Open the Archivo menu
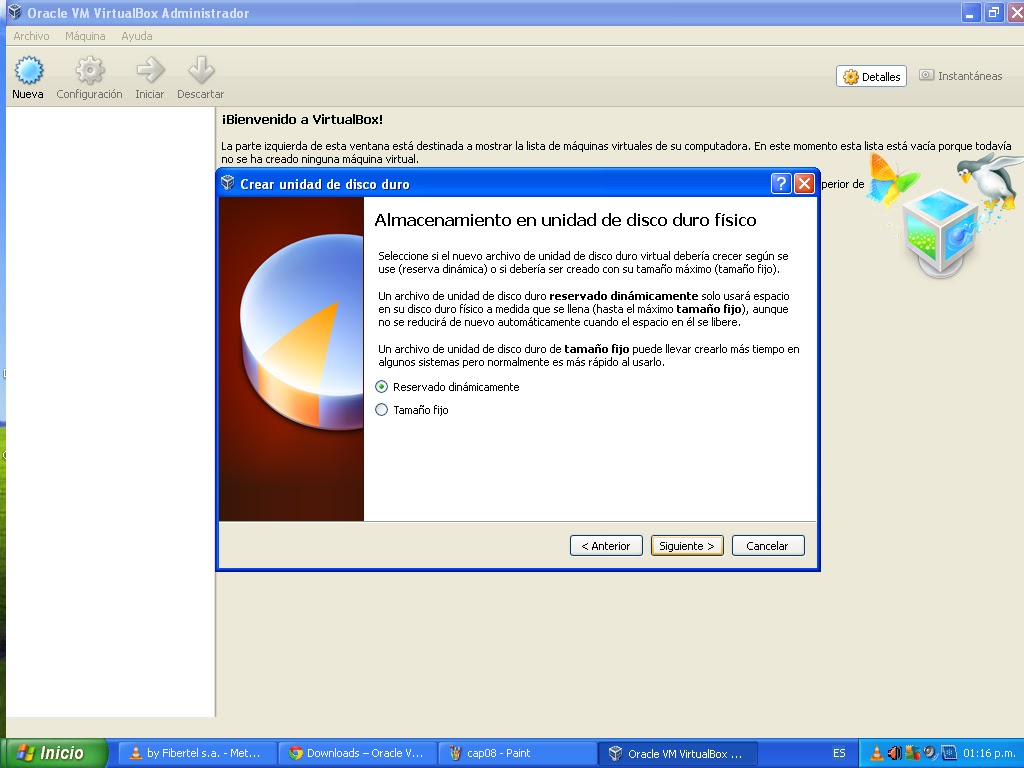The width and height of the screenshot is (1024, 768). pos(31,36)
